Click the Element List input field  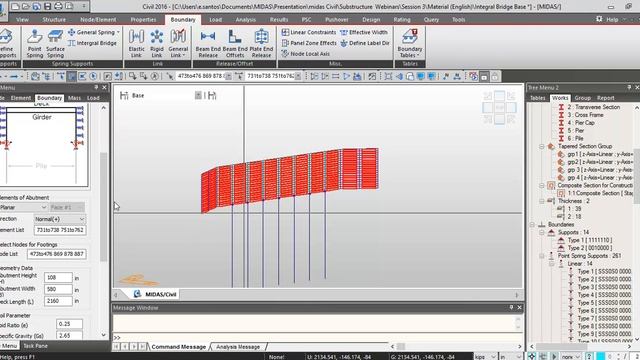click(60, 230)
